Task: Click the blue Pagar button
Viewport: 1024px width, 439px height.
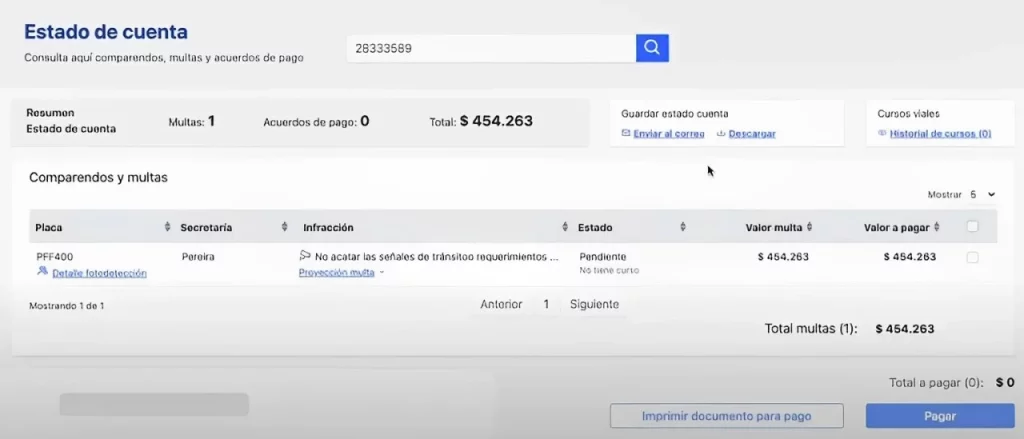Action: pos(940,416)
